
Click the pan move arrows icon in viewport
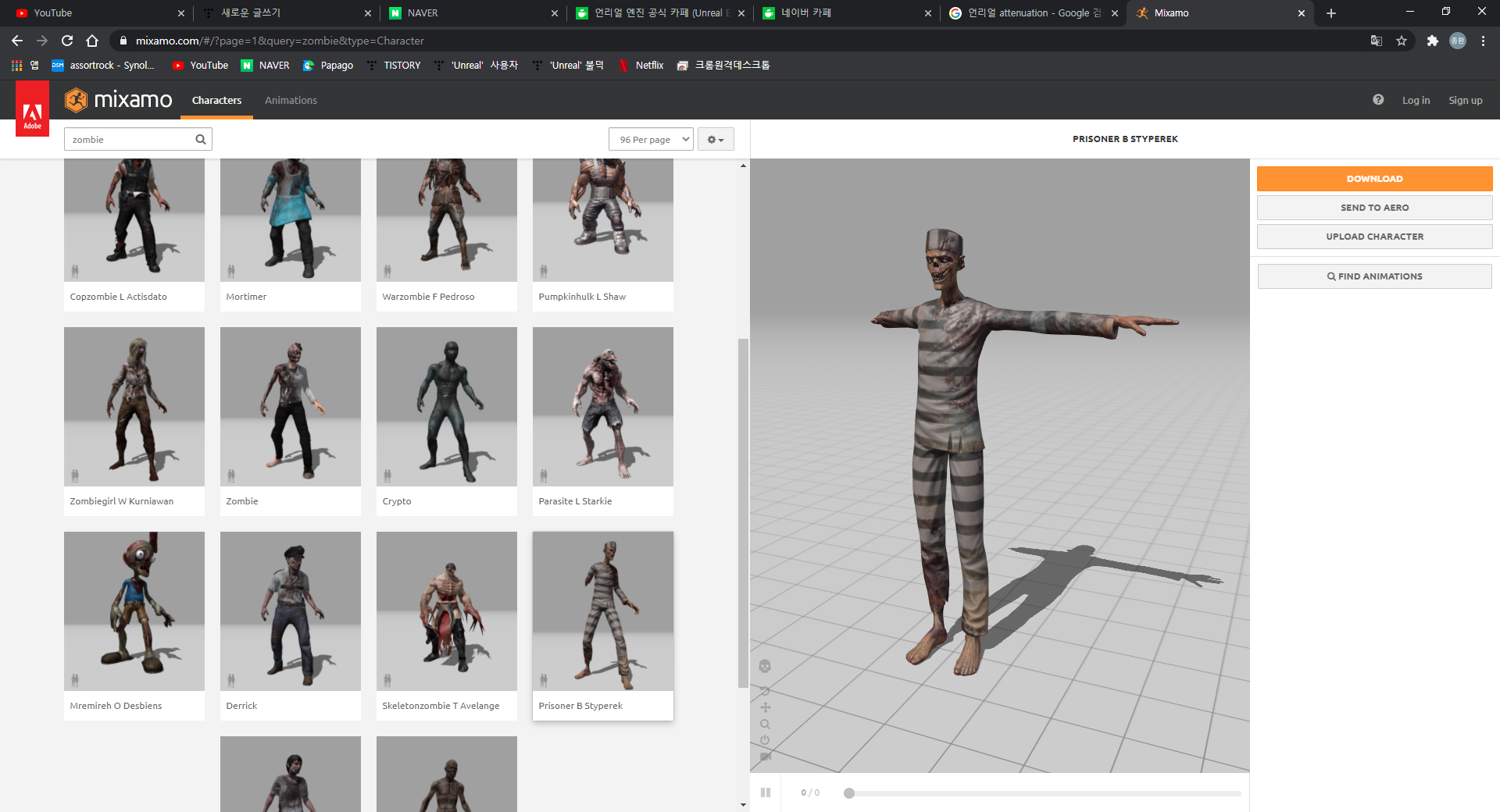(765, 707)
